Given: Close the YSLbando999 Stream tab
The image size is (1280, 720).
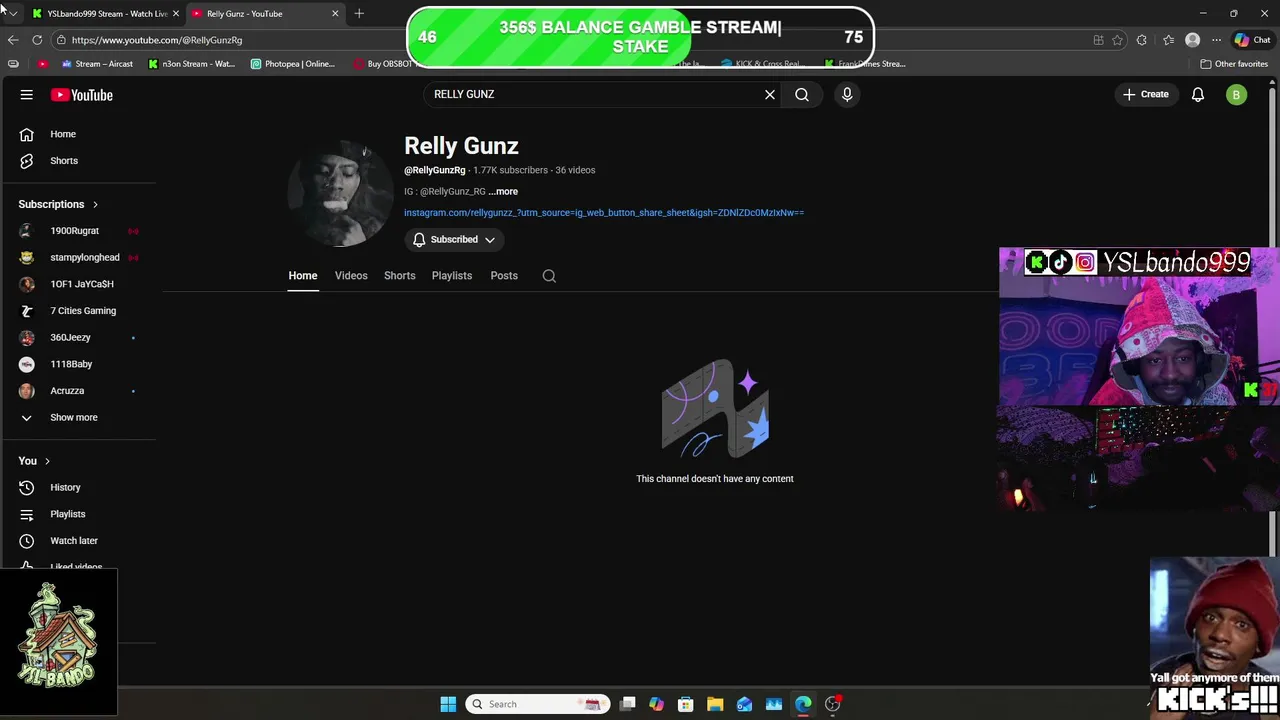Looking at the screenshot, I should (175, 14).
